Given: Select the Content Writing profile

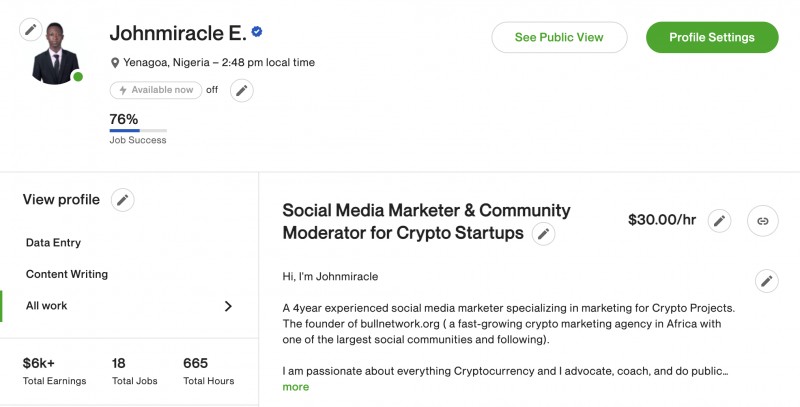Looking at the screenshot, I should 67,274.
